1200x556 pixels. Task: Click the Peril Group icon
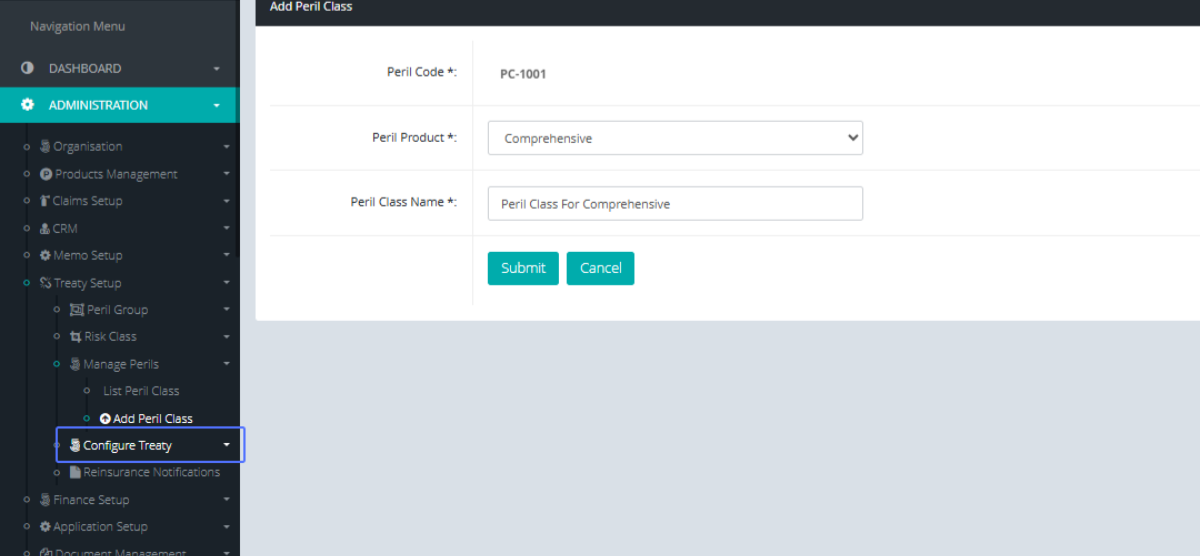77,310
